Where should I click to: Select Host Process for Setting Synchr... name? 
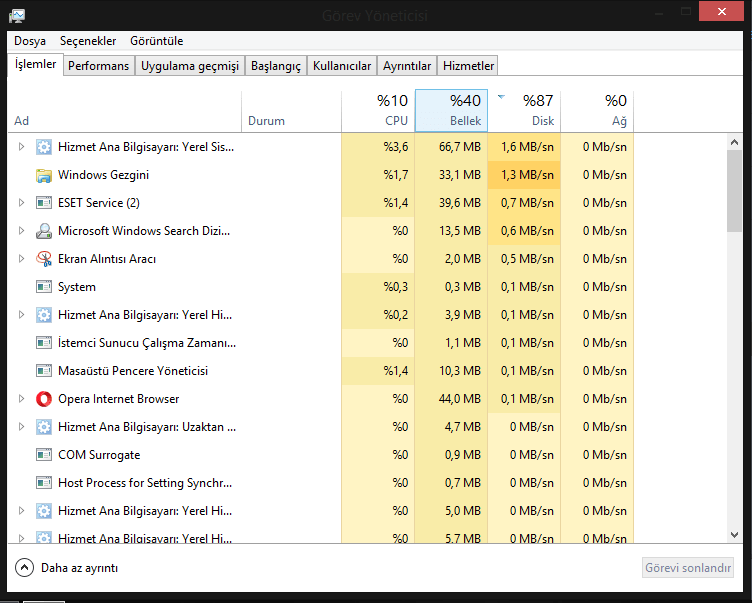(x=145, y=483)
